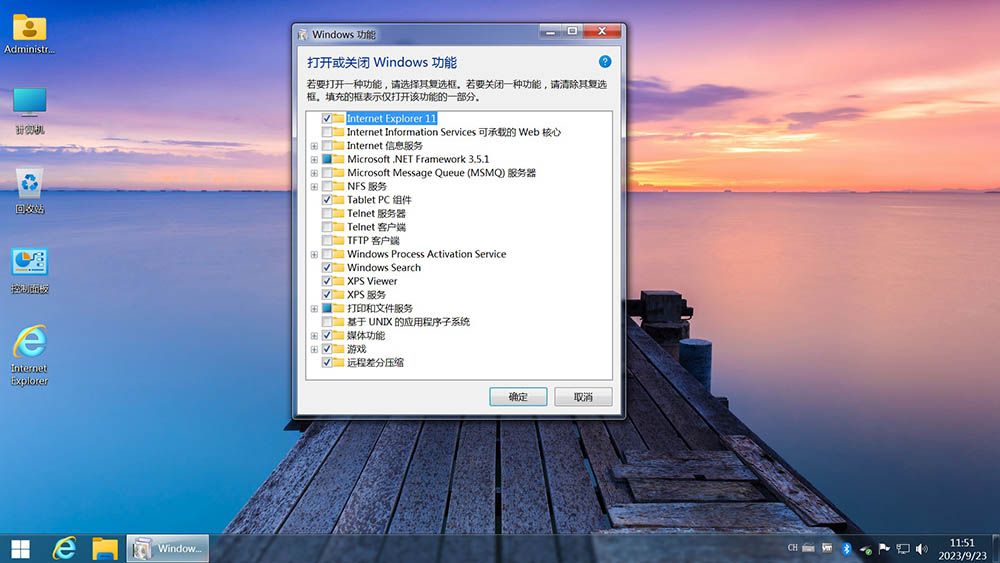This screenshot has width=1000, height=563.
Task: Click the NFS 服务 folder icon
Action: (x=339, y=186)
